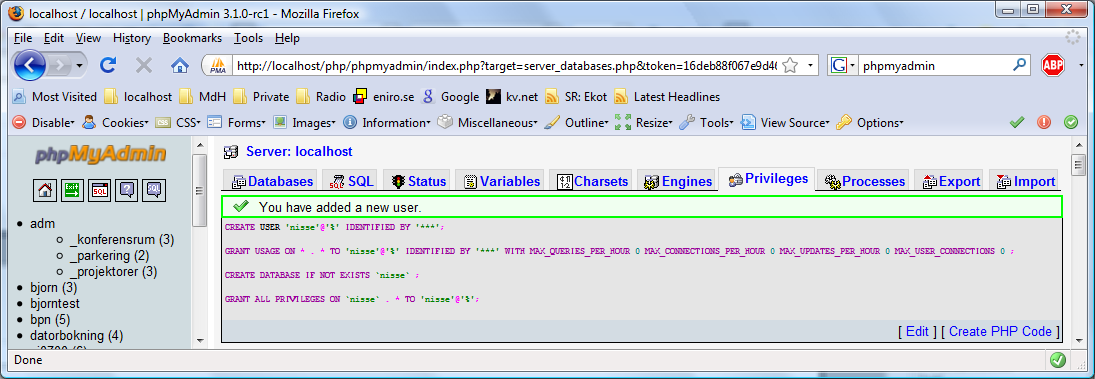Screen dimensions: 1095x379
Task: Switch to the Import tab
Action: (1024, 181)
